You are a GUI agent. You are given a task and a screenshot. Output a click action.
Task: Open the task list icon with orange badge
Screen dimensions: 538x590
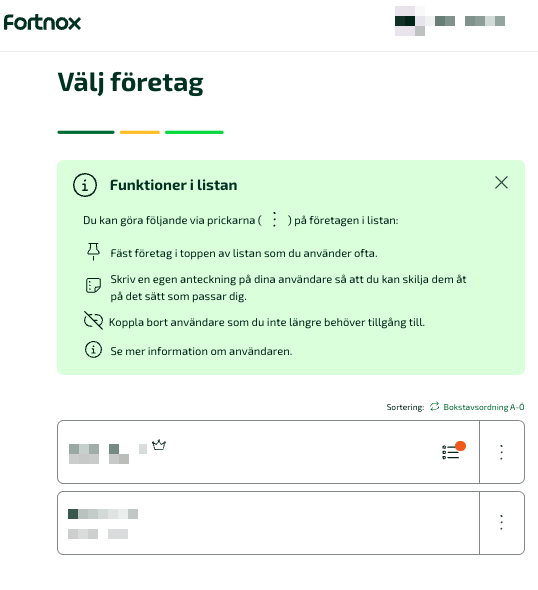click(451, 452)
